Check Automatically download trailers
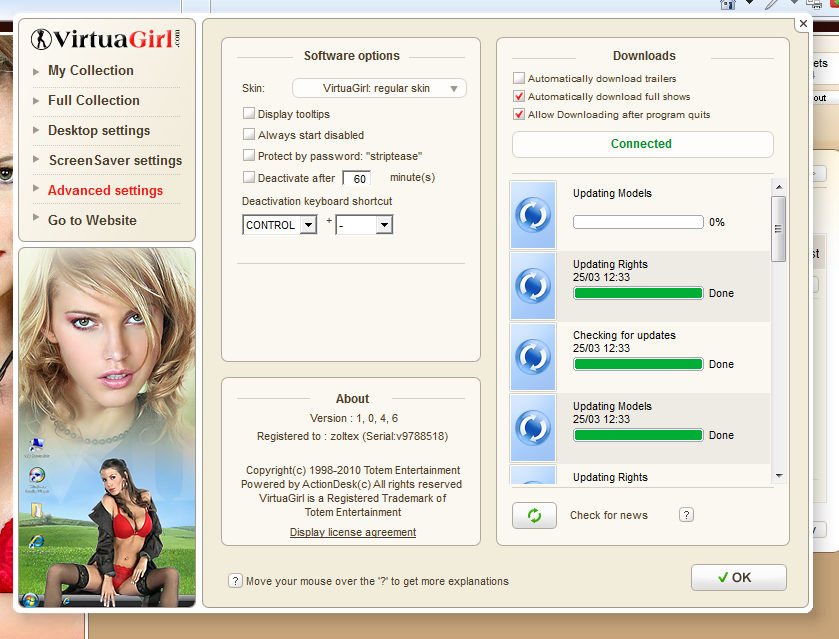This screenshot has height=639, width=839. 518,78
